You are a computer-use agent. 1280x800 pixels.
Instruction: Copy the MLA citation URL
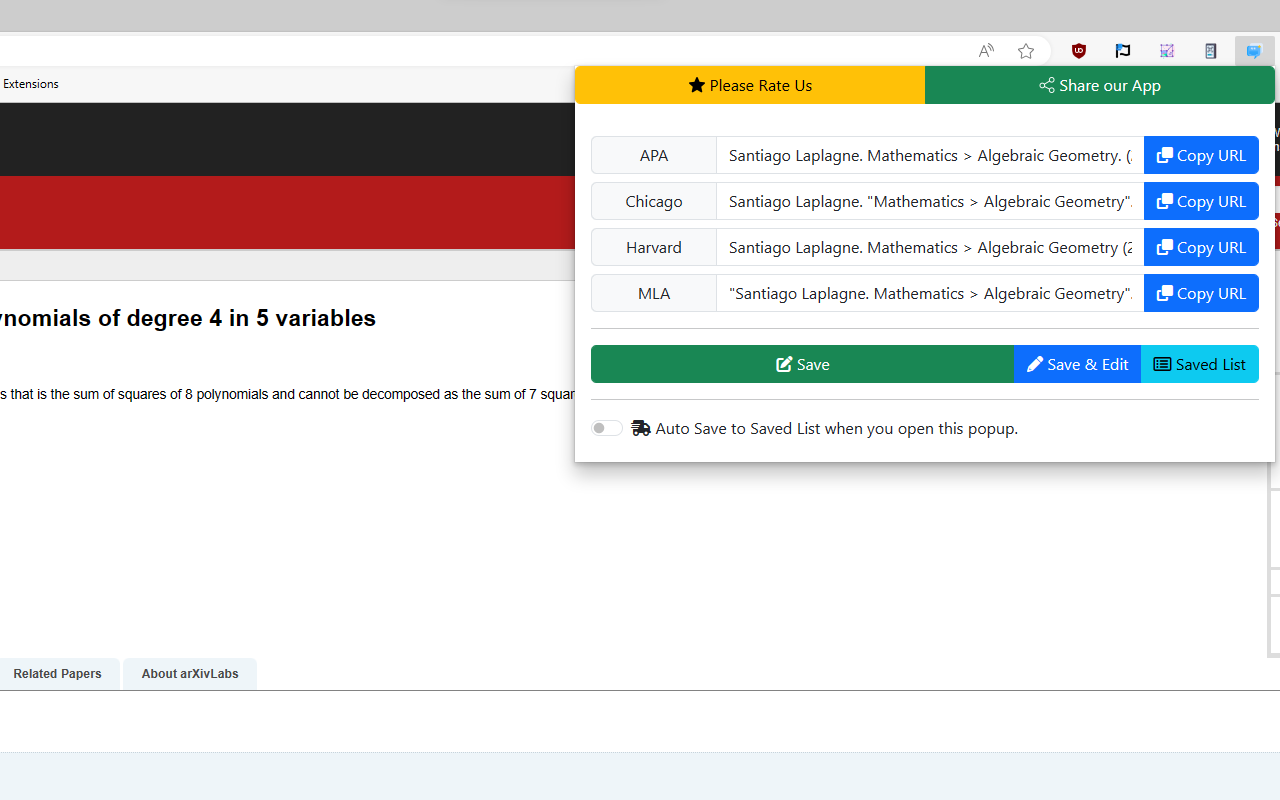[1201, 293]
